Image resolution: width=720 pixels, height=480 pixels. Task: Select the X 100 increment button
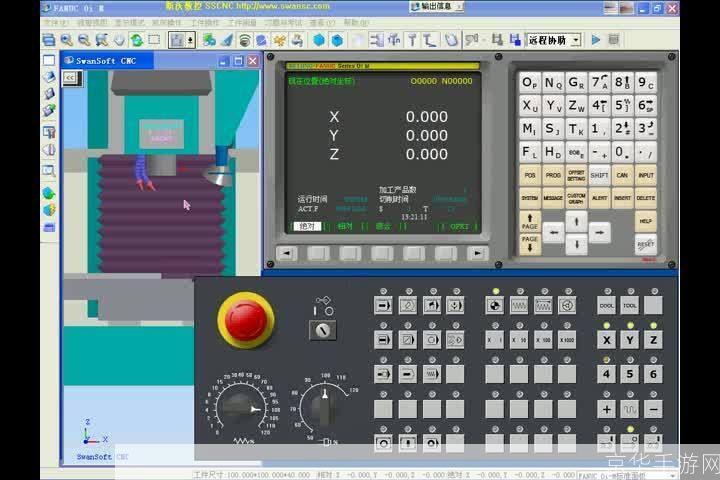coord(543,340)
